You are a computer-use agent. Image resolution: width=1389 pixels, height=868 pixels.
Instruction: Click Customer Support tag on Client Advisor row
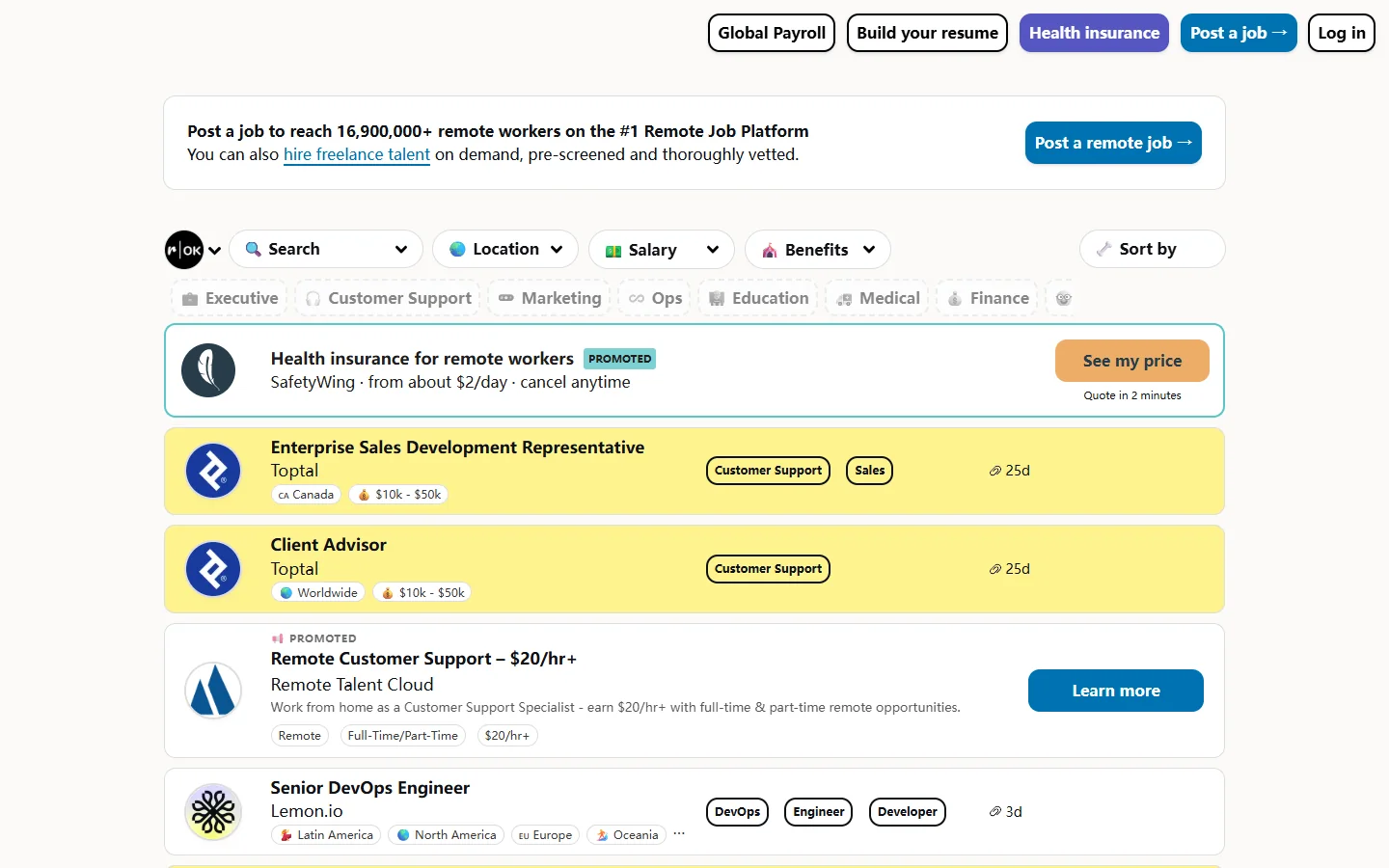click(x=768, y=569)
